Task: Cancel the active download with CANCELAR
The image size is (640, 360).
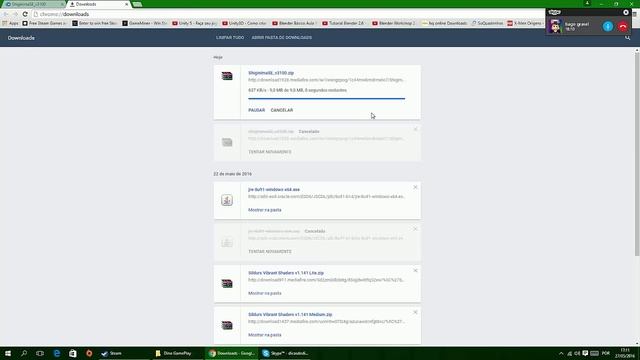Action: tap(282, 110)
